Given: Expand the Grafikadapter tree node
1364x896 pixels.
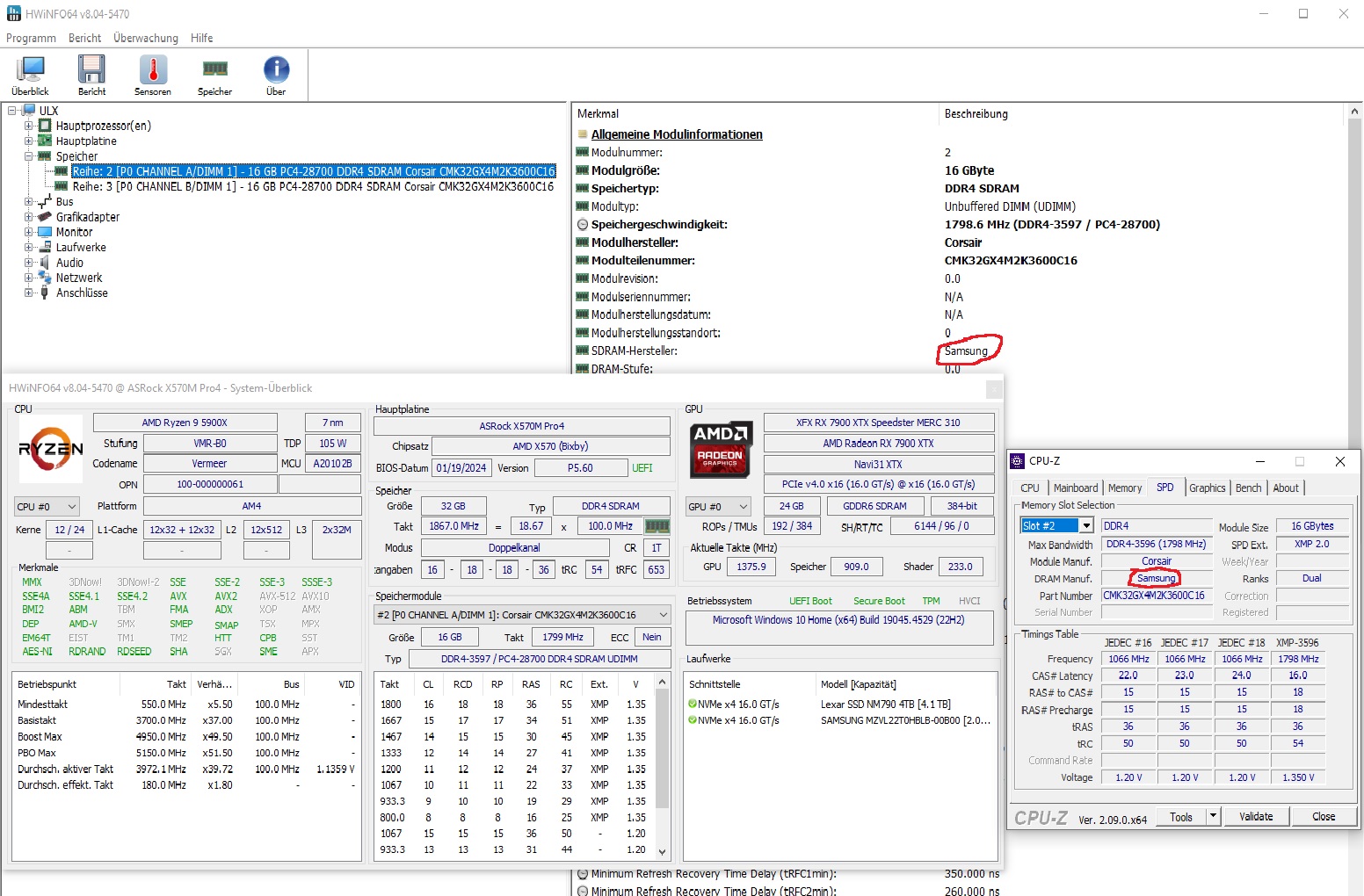Looking at the screenshot, I should coord(29,217).
